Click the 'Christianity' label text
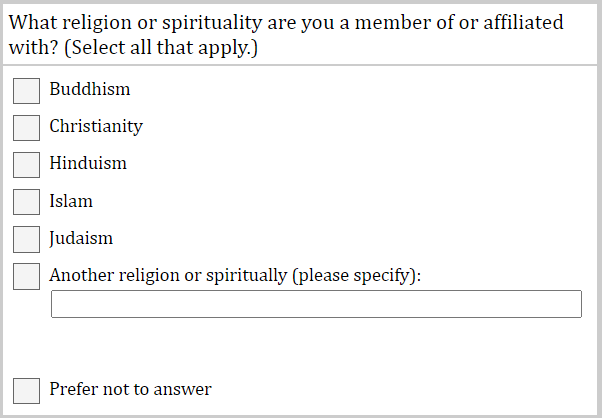Screen dimensions: 602x418 96,126
